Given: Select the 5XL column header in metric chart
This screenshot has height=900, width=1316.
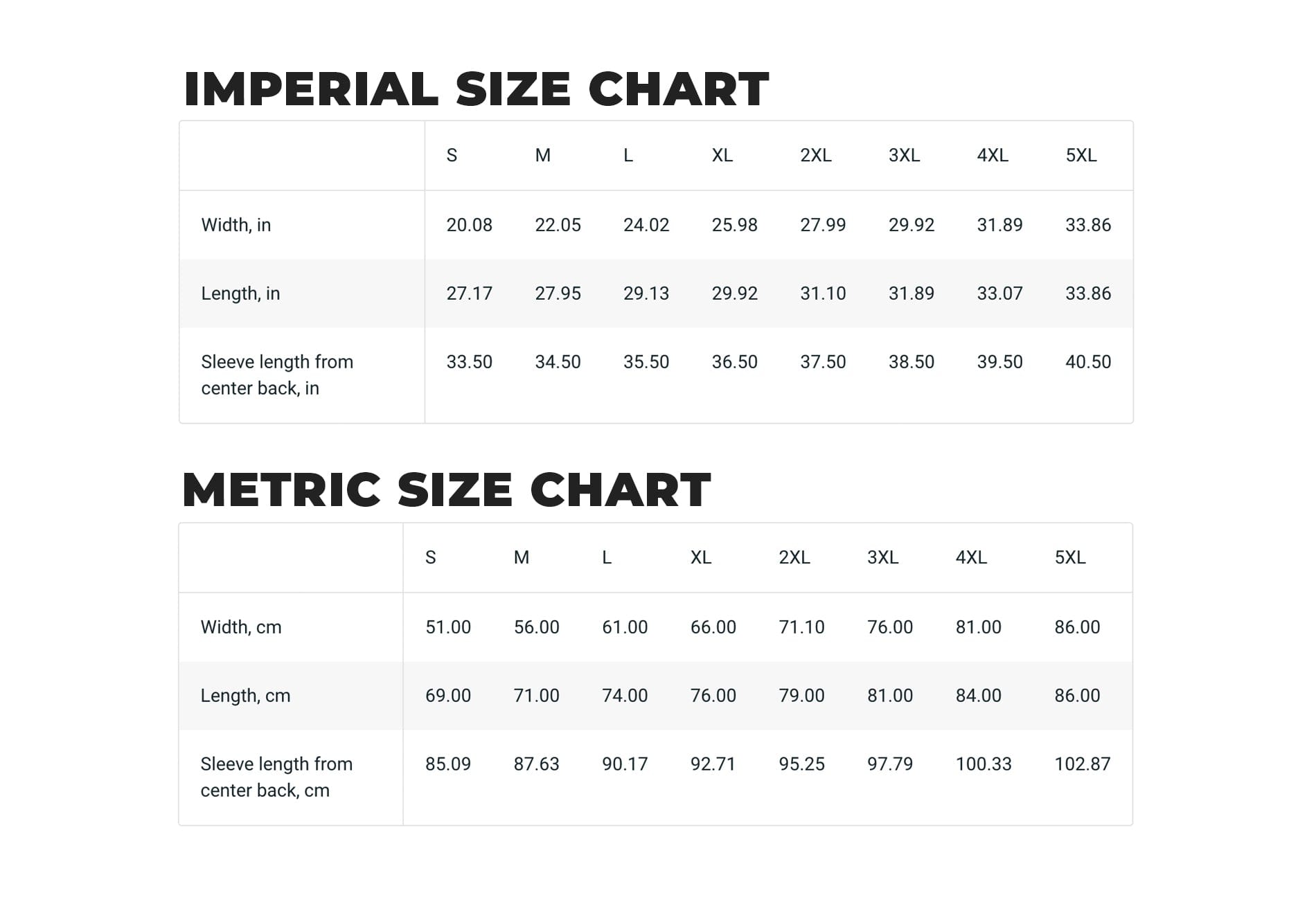Looking at the screenshot, I should (x=1069, y=558).
